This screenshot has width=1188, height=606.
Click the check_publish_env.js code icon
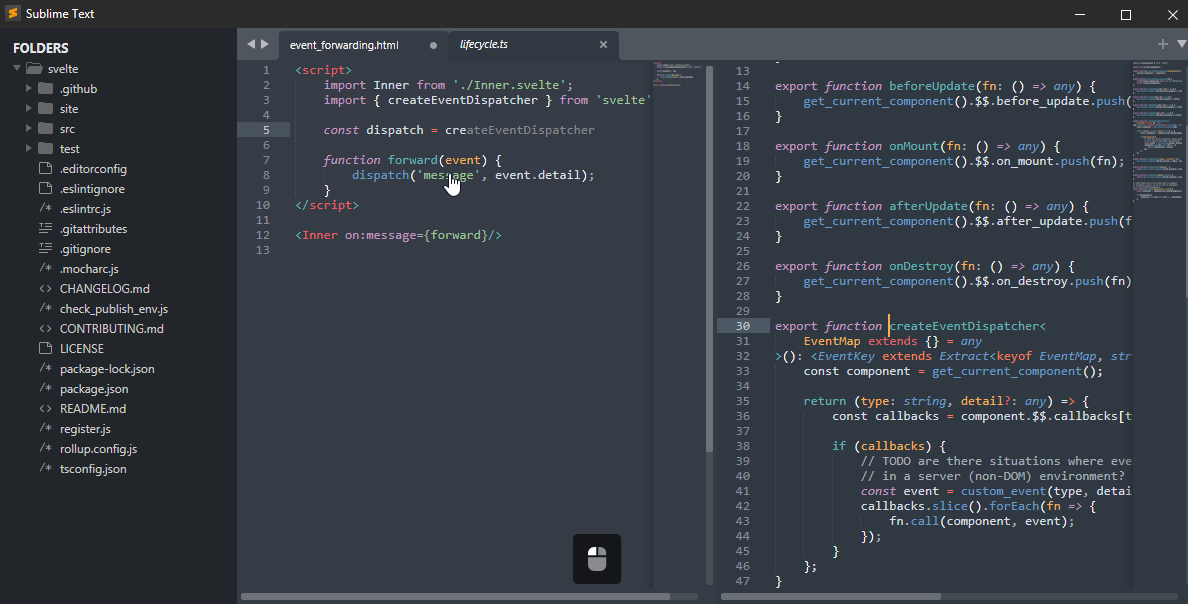(45, 308)
